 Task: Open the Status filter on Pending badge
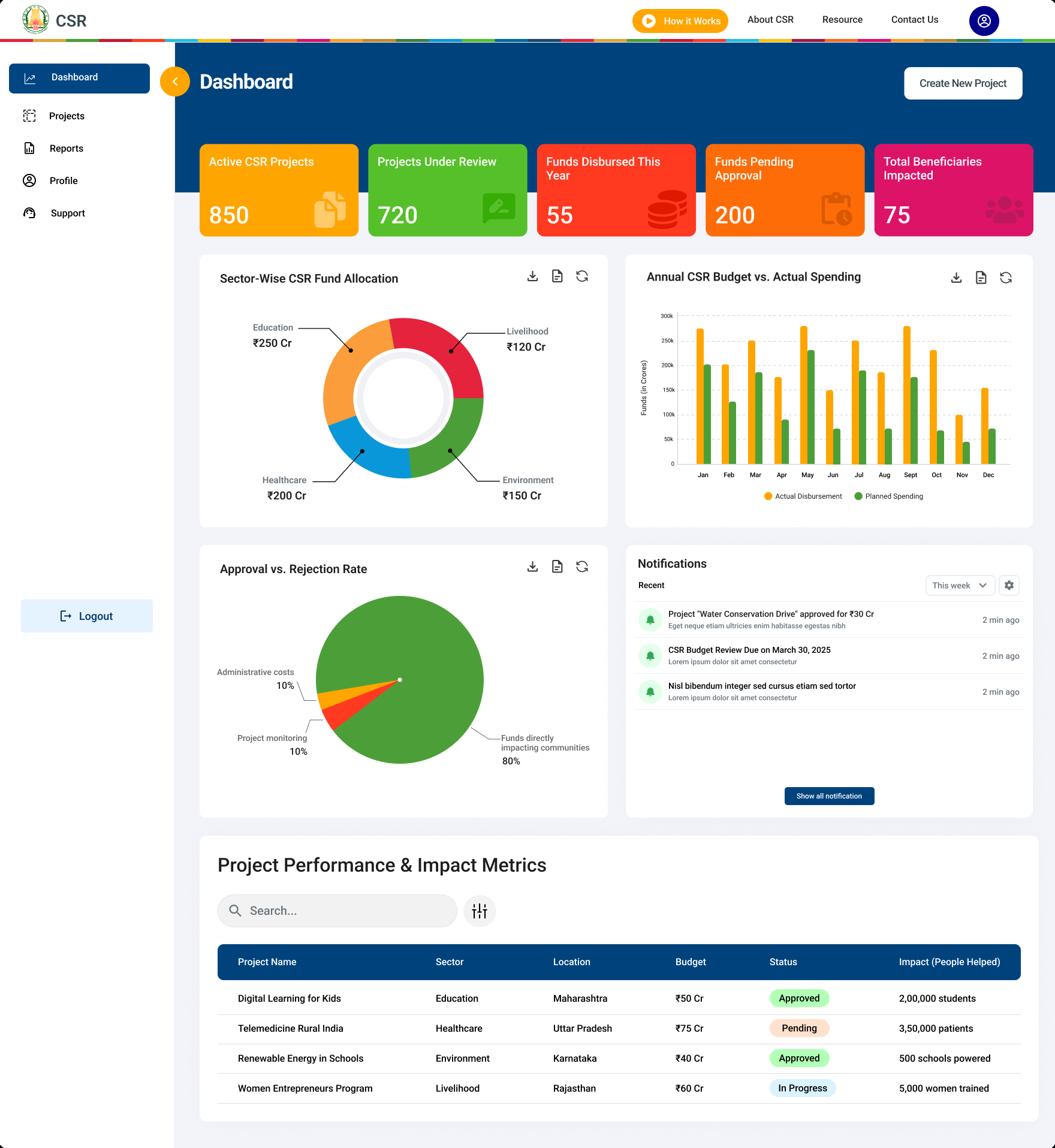(799, 1028)
